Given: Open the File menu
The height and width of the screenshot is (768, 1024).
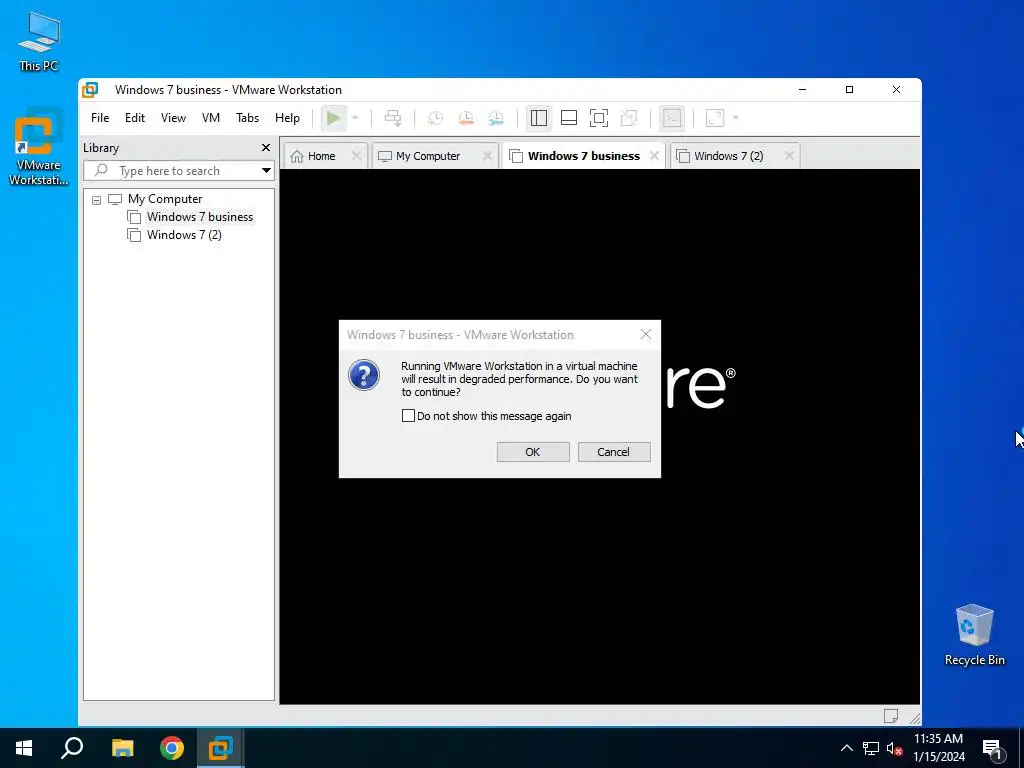Looking at the screenshot, I should click(100, 118).
